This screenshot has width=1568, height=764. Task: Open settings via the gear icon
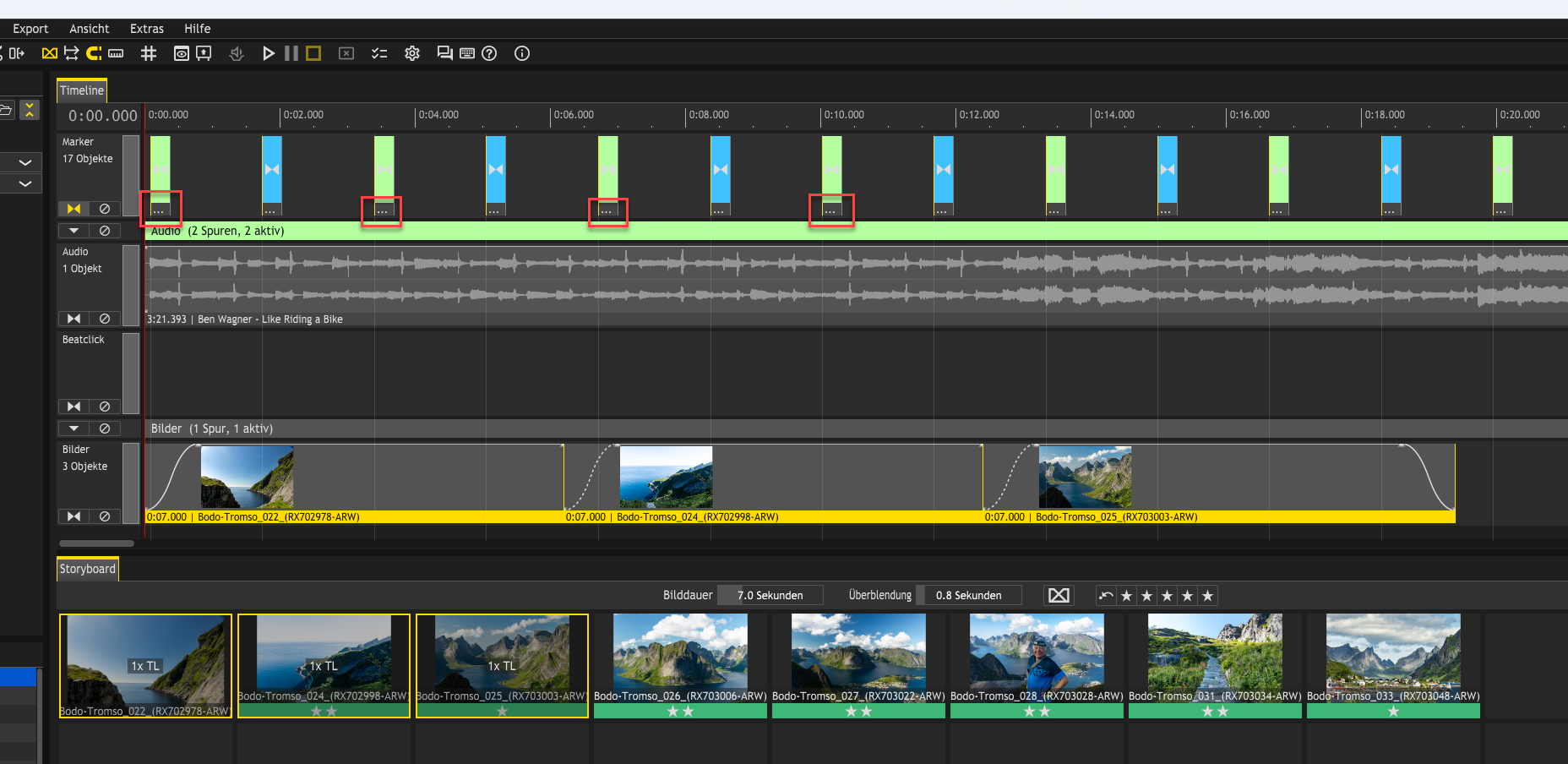click(412, 53)
